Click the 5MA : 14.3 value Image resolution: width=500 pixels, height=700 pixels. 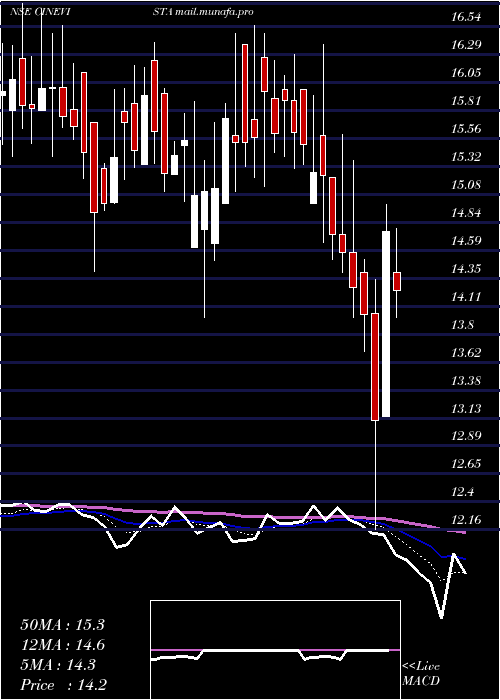point(58,665)
